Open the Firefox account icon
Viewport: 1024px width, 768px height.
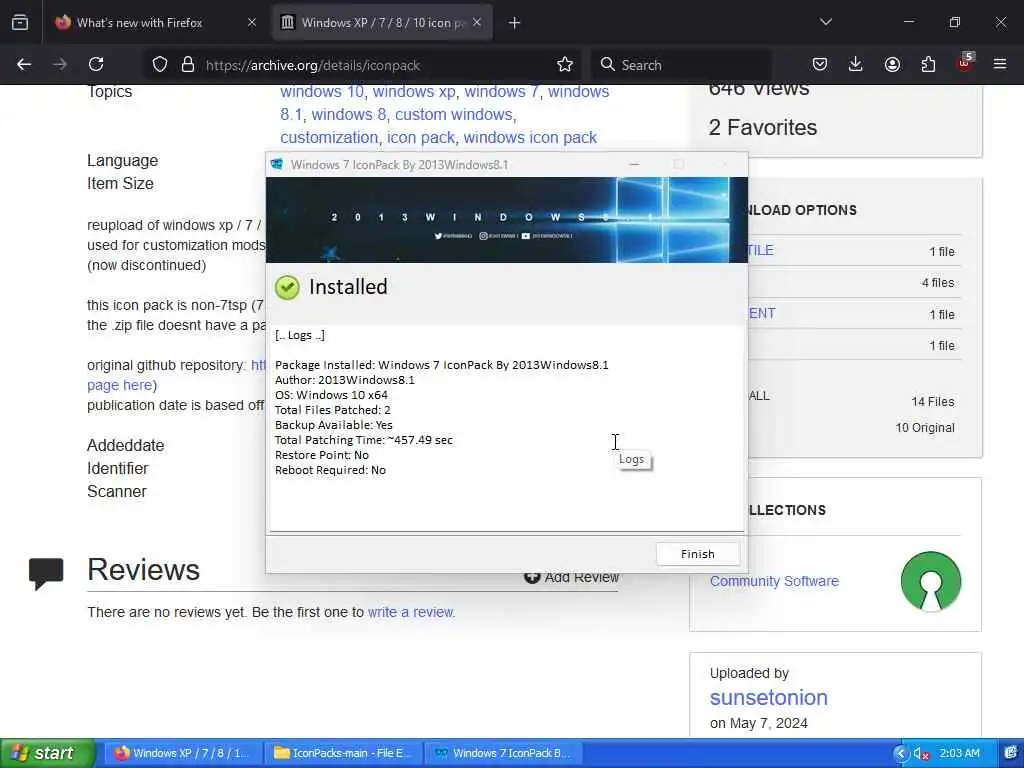(892, 64)
